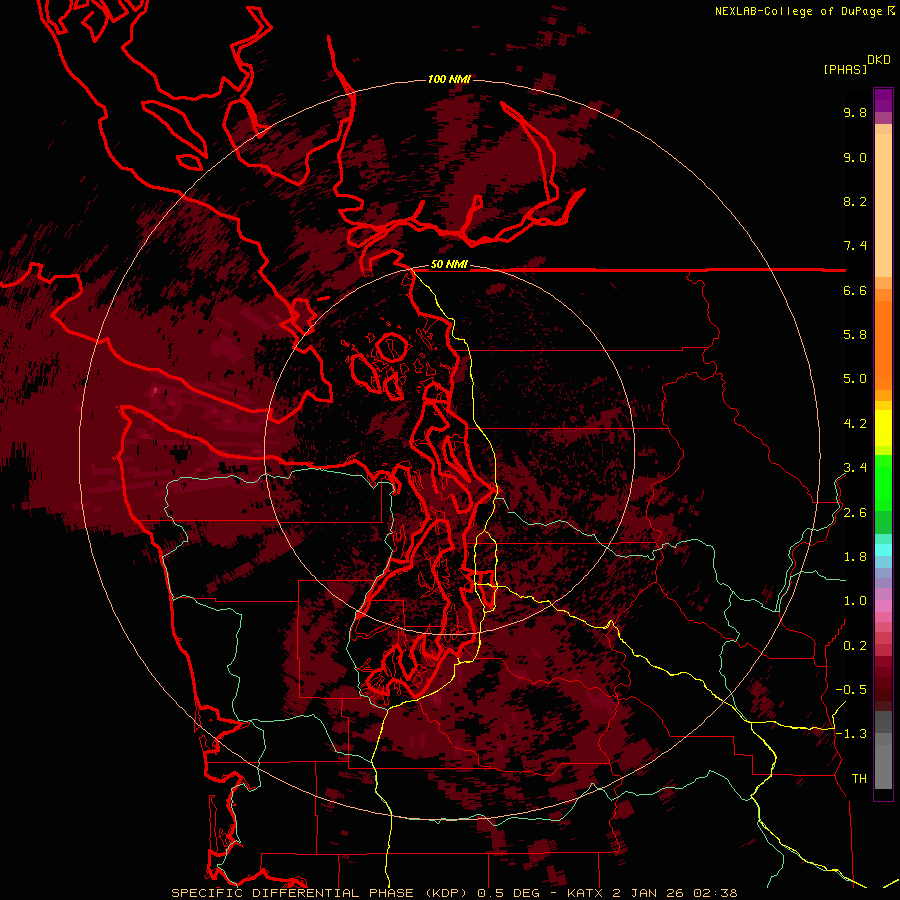Screen dimensions: 900x900
Task: Click the TH label on the scale
Action: (859, 779)
